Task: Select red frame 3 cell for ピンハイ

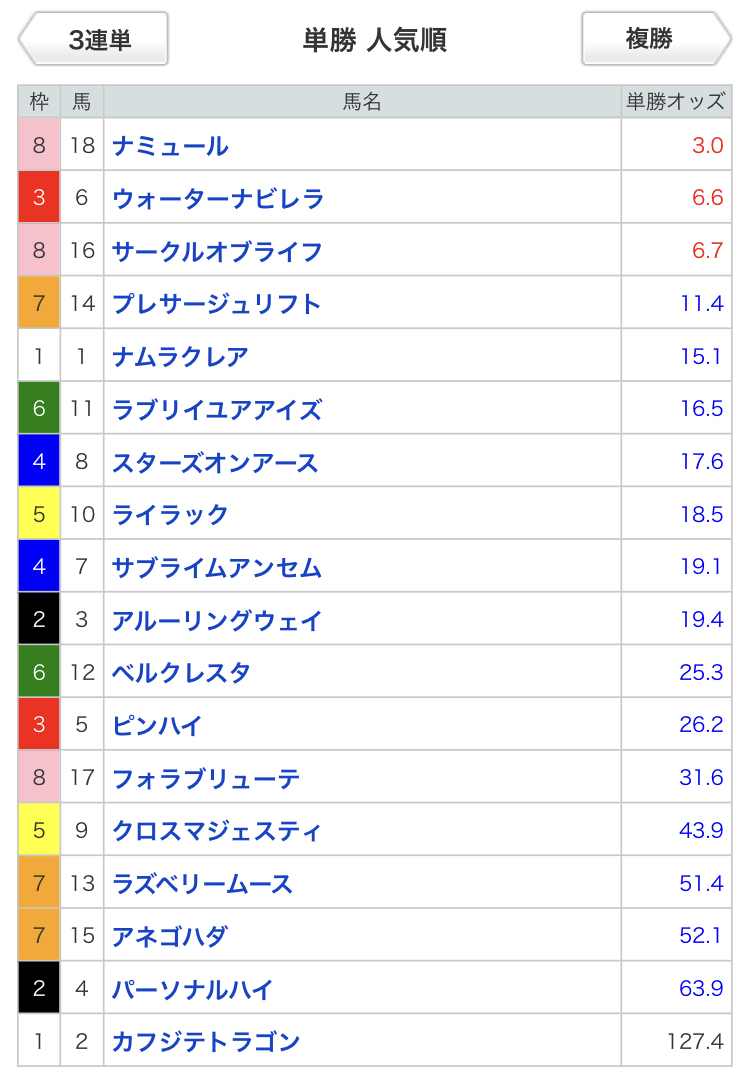Action: pyautogui.click(x=39, y=724)
